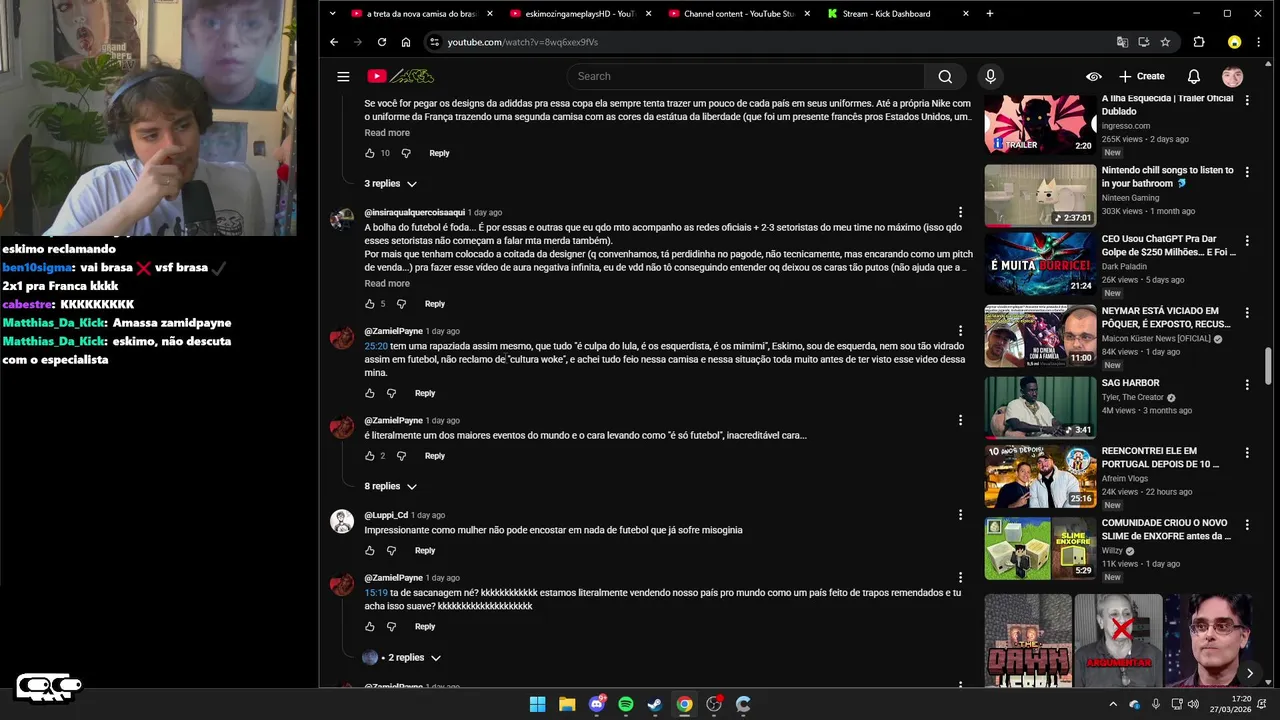Open the browser home page
1280x720 pixels.
[406, 42]
